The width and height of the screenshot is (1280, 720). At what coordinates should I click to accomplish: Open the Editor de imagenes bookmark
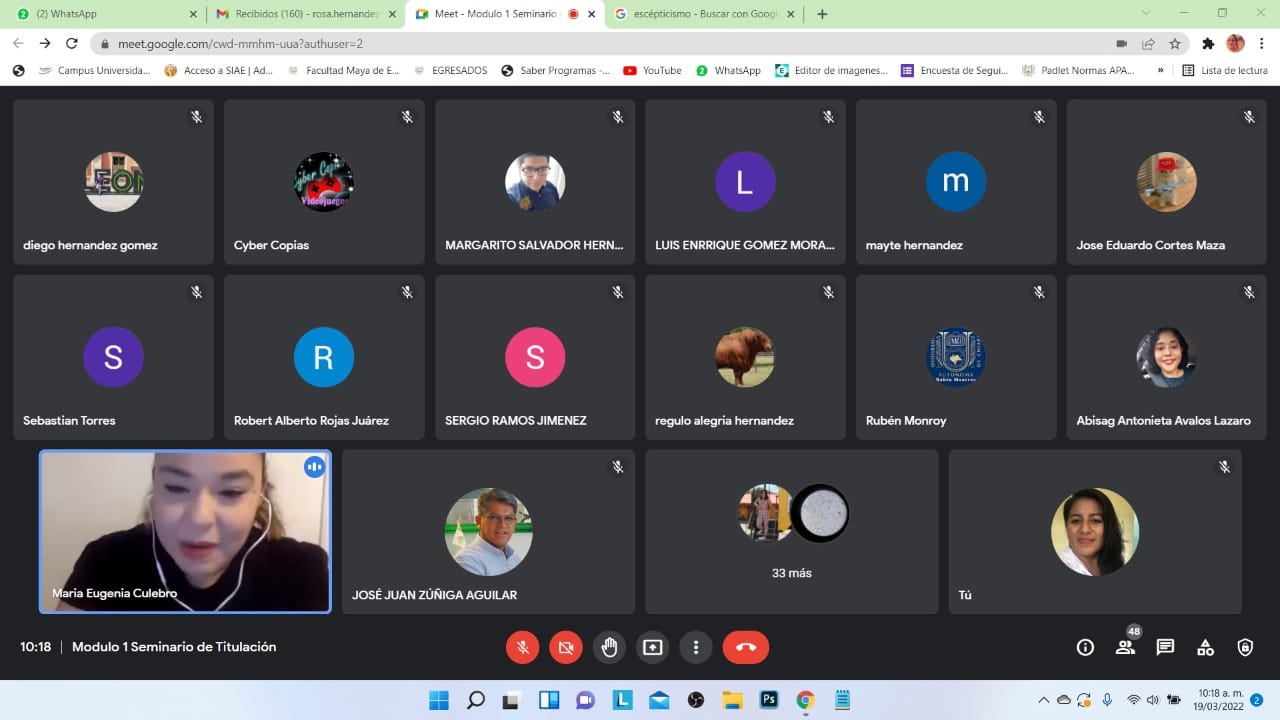click(831, 71)
